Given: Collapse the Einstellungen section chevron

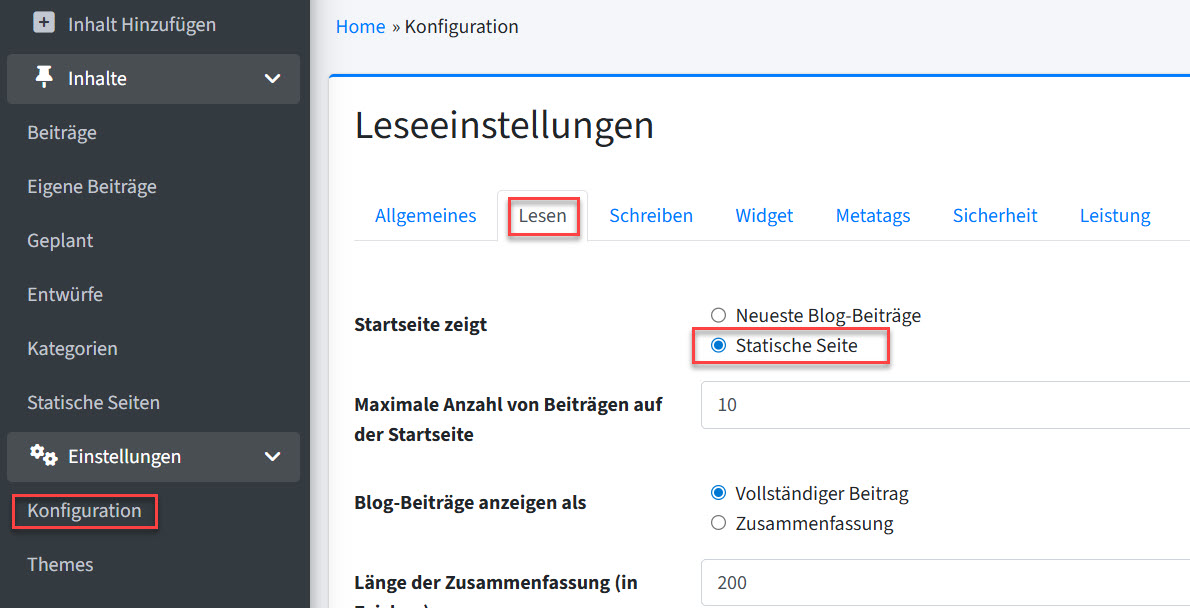Looking at the screenshot, I should (272, 457).
